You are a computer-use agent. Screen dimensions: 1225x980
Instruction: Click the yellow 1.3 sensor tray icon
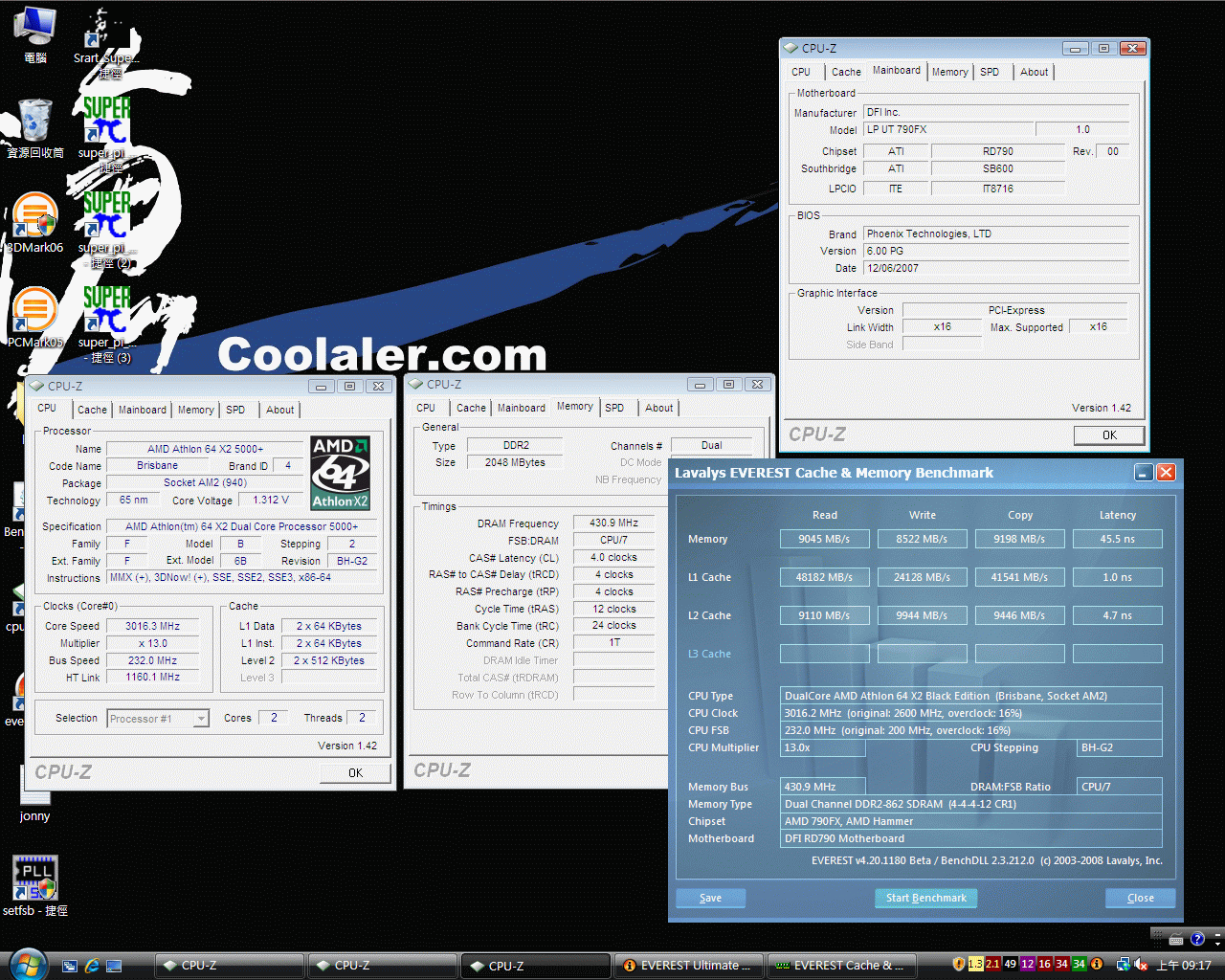pyautogui.click(x=976, y=965)
